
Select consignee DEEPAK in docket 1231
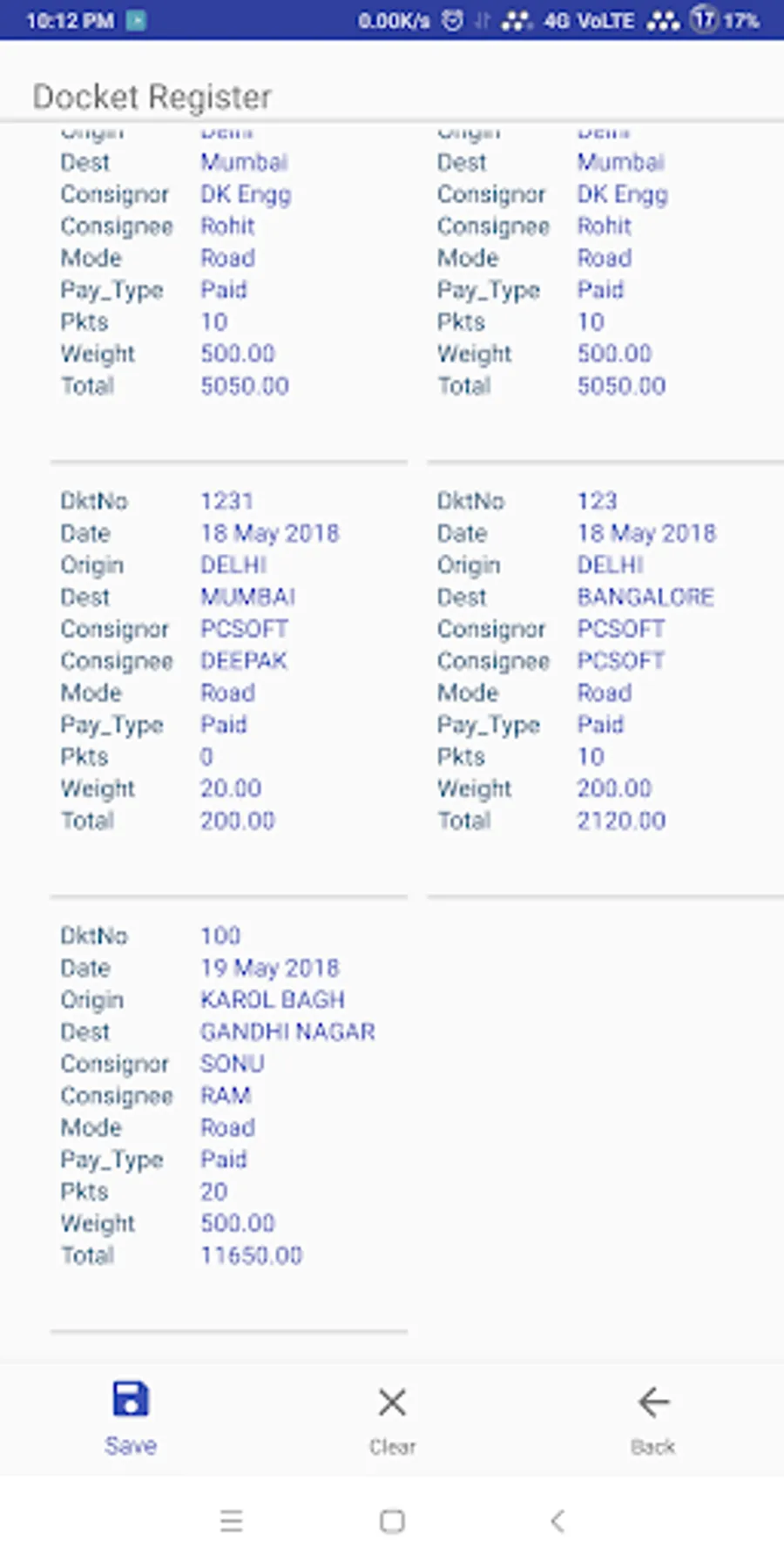click(x=244, y=661)
